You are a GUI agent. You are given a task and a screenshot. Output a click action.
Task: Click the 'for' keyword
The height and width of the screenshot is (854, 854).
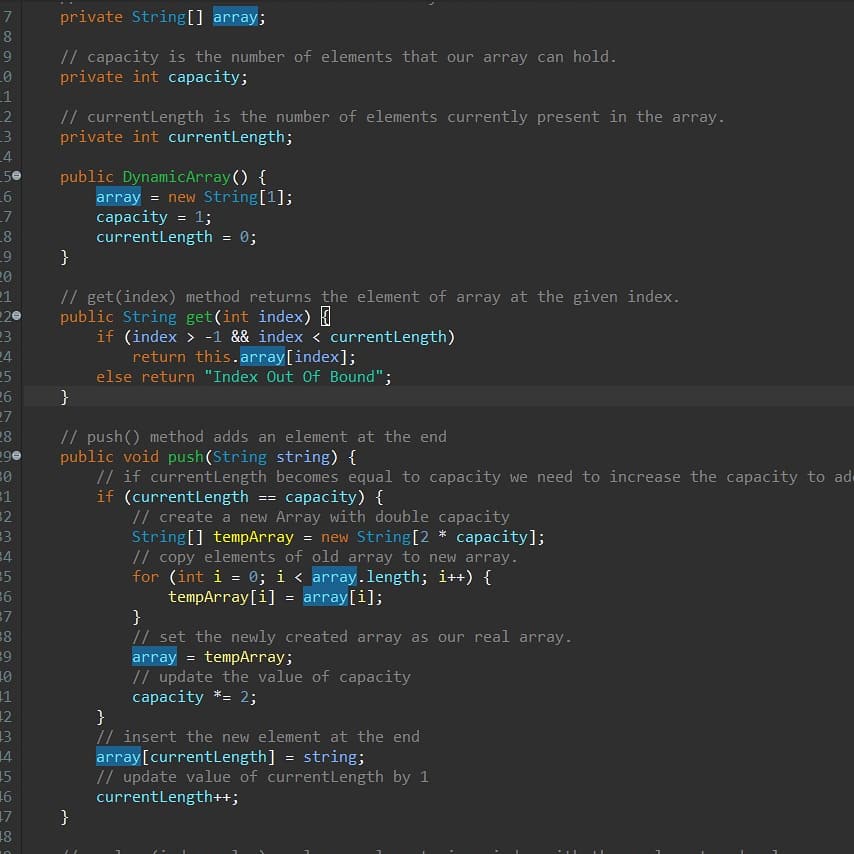click(x=145, y=577)
